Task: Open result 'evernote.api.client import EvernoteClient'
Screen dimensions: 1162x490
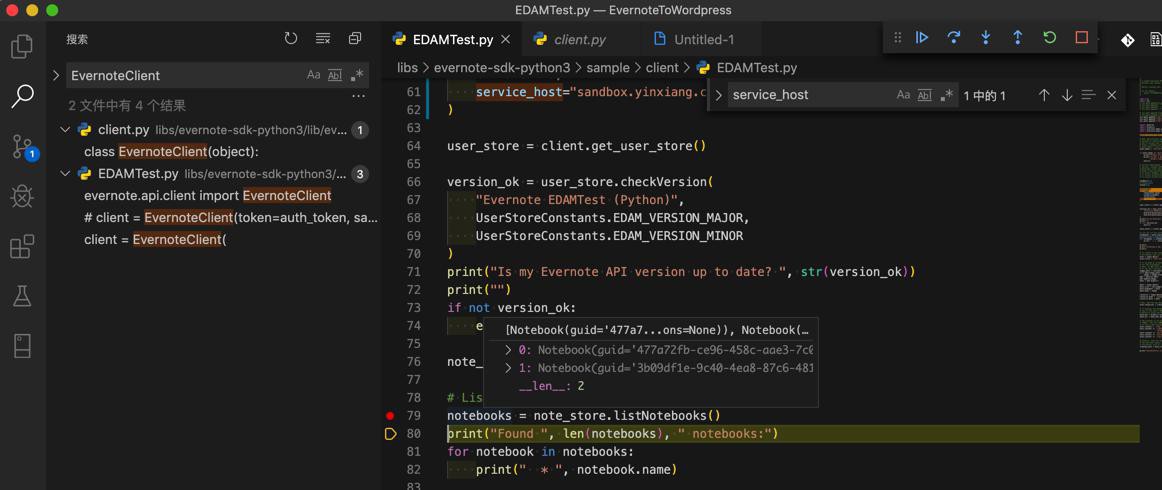Action: pos(208,196)
